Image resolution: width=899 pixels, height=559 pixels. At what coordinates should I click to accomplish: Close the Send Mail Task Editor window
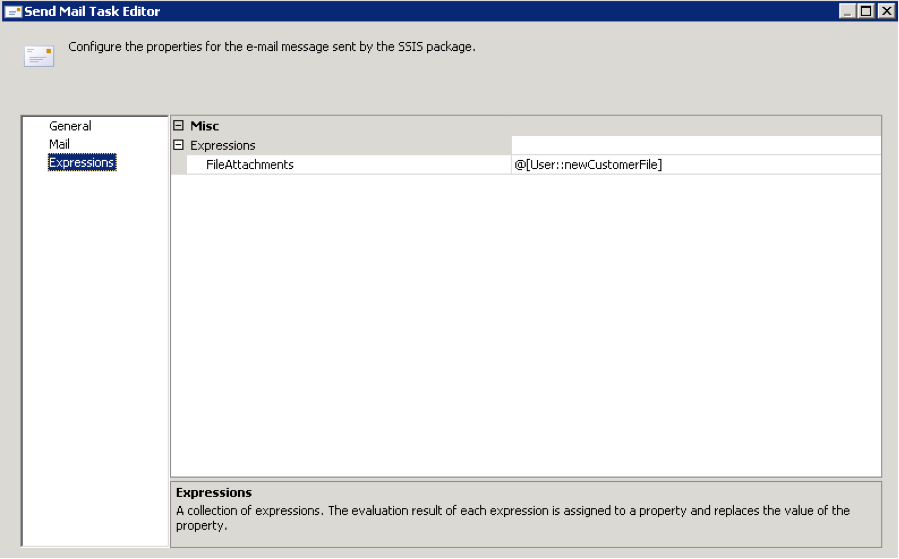click(886, 11)
